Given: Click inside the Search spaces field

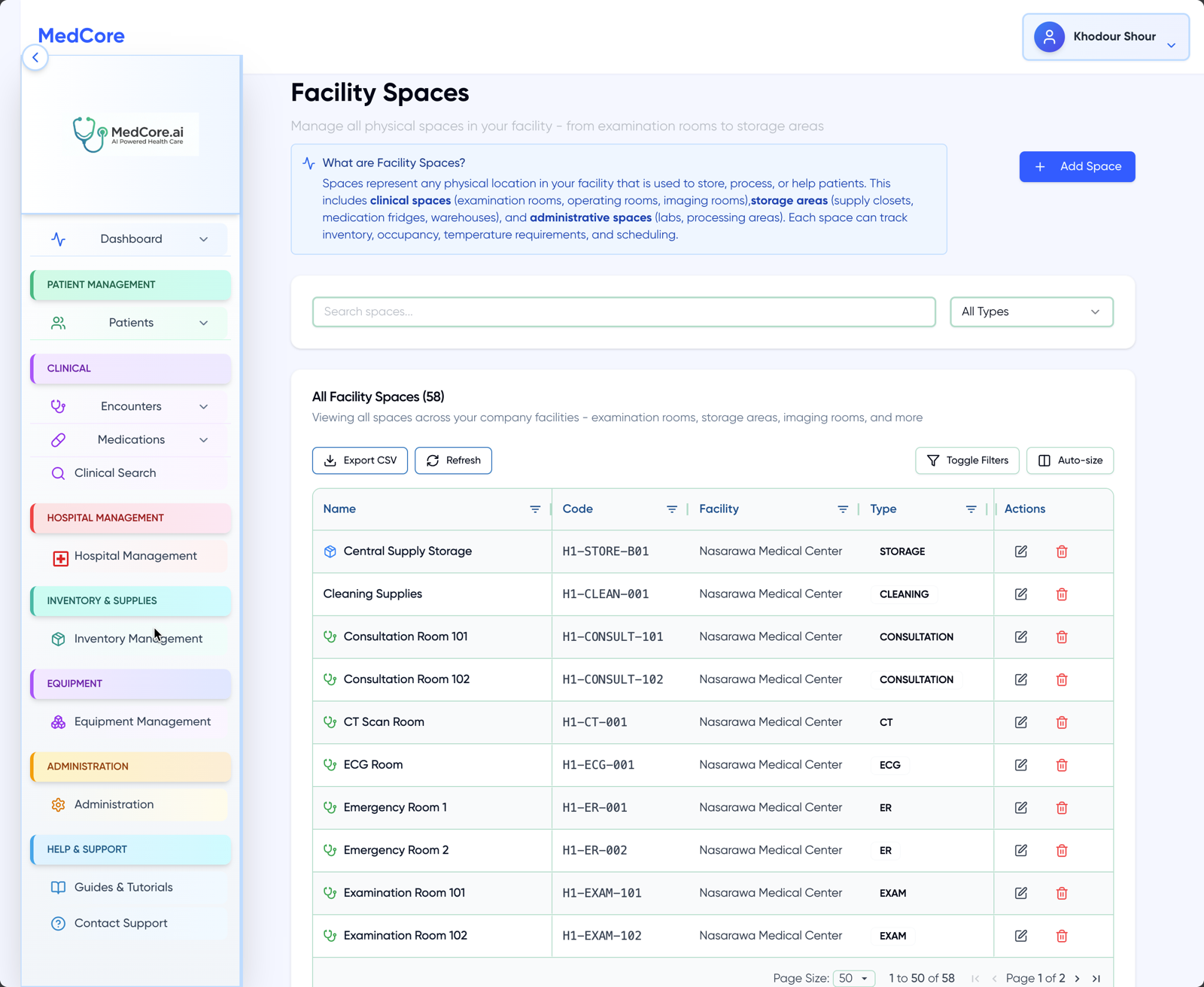Looking at the screenshot, I should pyautogui.click(x=623, y=311).
